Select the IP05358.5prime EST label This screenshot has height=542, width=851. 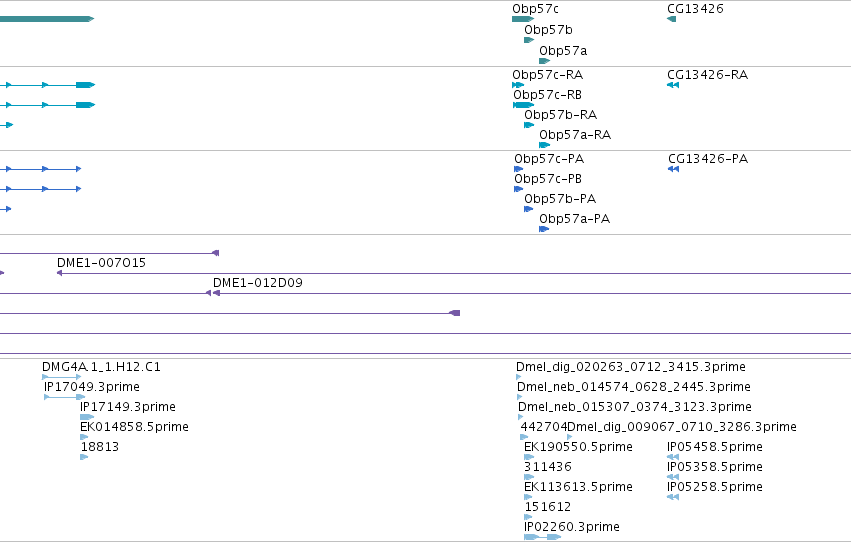715,468
